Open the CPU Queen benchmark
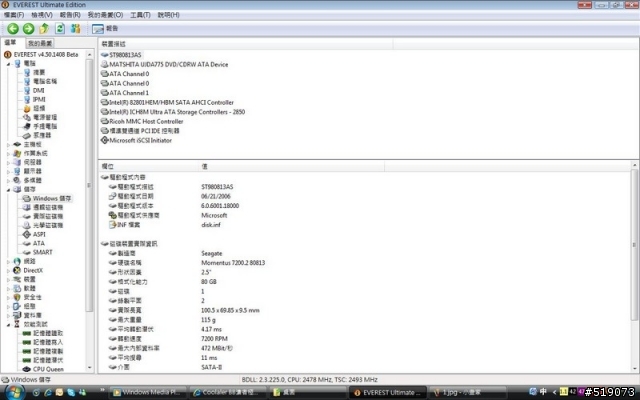Screen dimensions: 640x400 point(48,369)
